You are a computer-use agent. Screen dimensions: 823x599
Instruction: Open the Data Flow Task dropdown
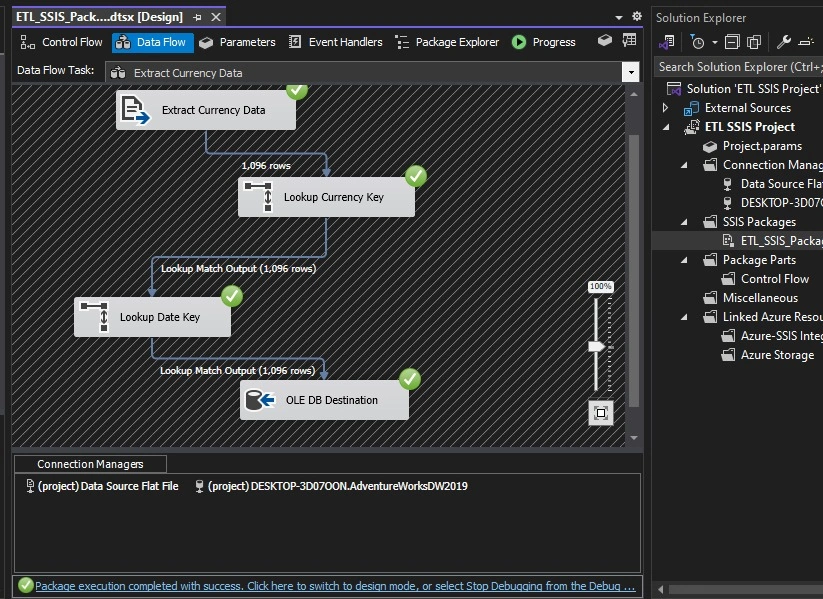tap(631, 72)
